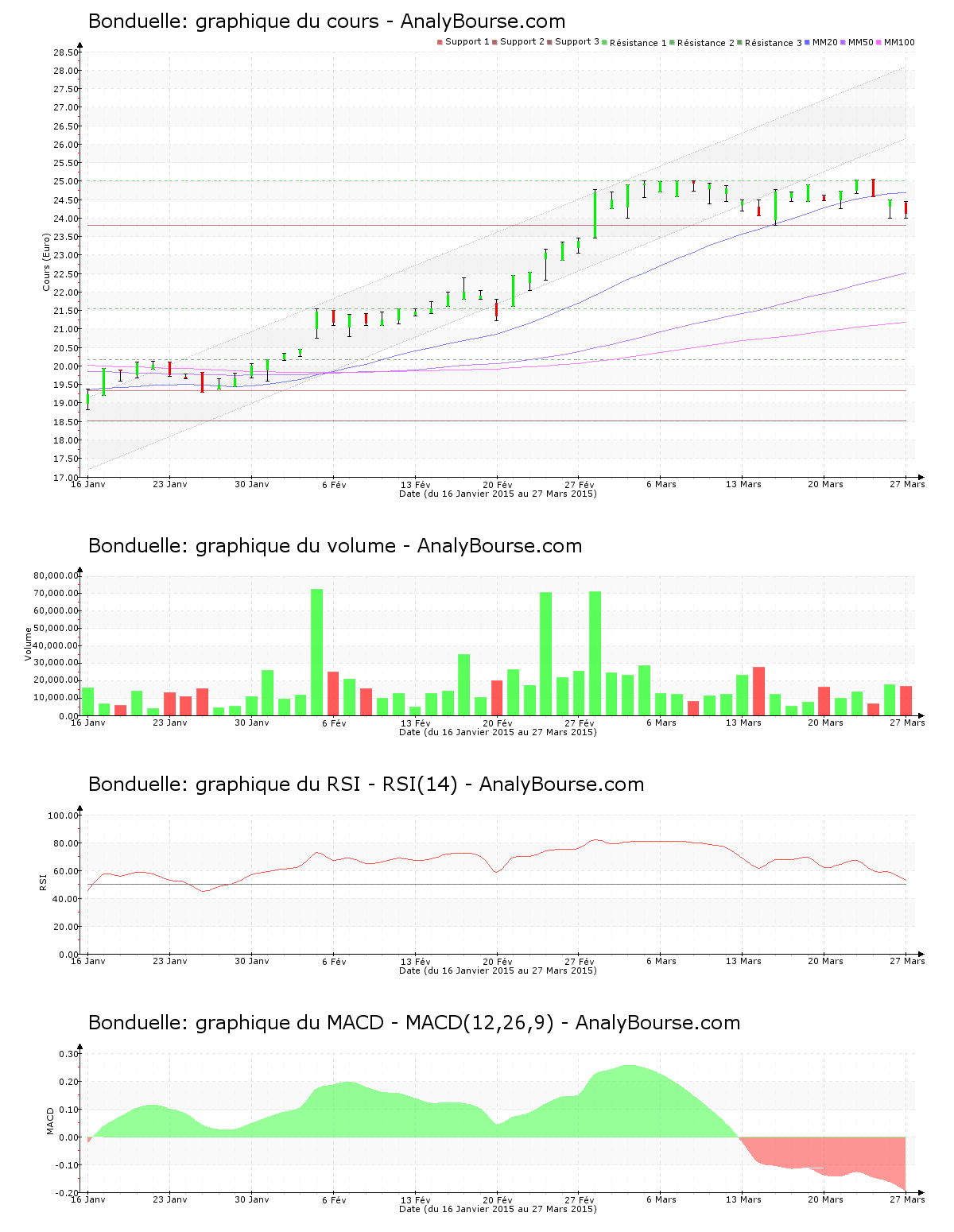This screenshot has height=1232, width=954.
Task: Click the 'Volume' vertical axis label
Action: (x=29, y=644)
